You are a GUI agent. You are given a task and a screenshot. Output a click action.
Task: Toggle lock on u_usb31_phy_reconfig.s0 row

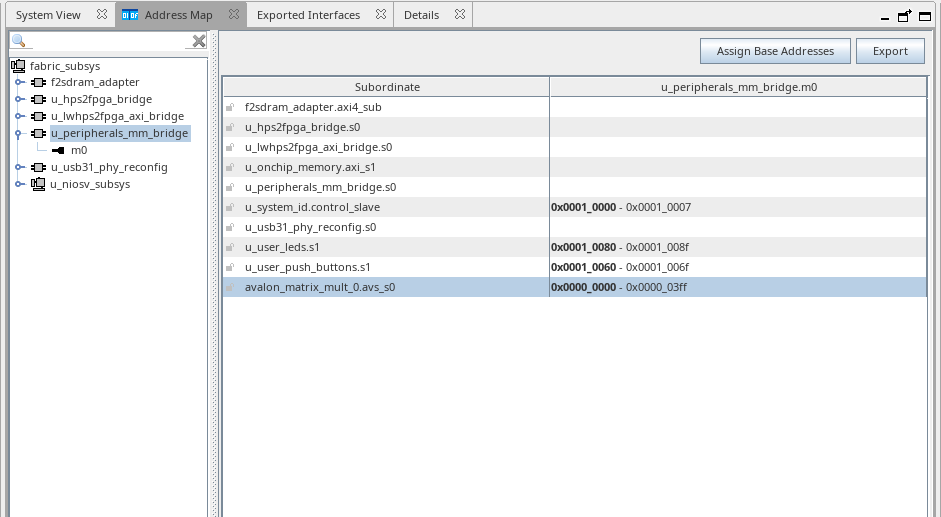230,227
